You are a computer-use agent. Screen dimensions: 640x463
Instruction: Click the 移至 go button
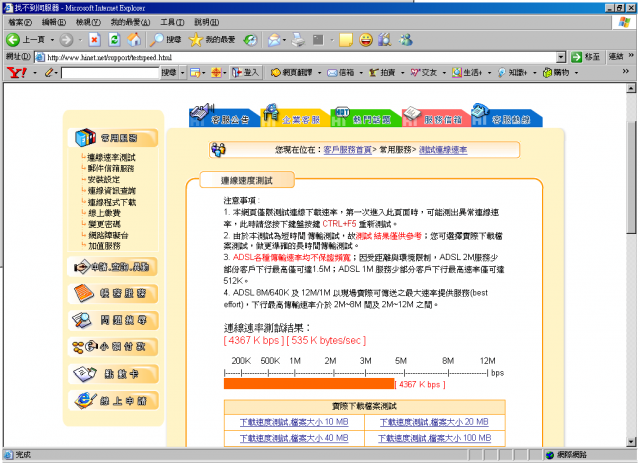pyautogui.click(x=591, y=57)
